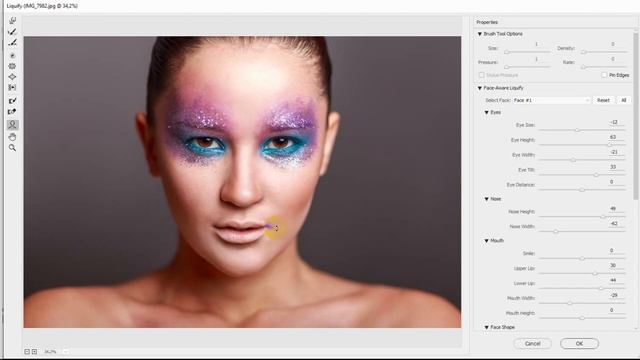Screen dimensions: 640x360
Task: Open the Select Face dropdown
Action: point(551,100)
